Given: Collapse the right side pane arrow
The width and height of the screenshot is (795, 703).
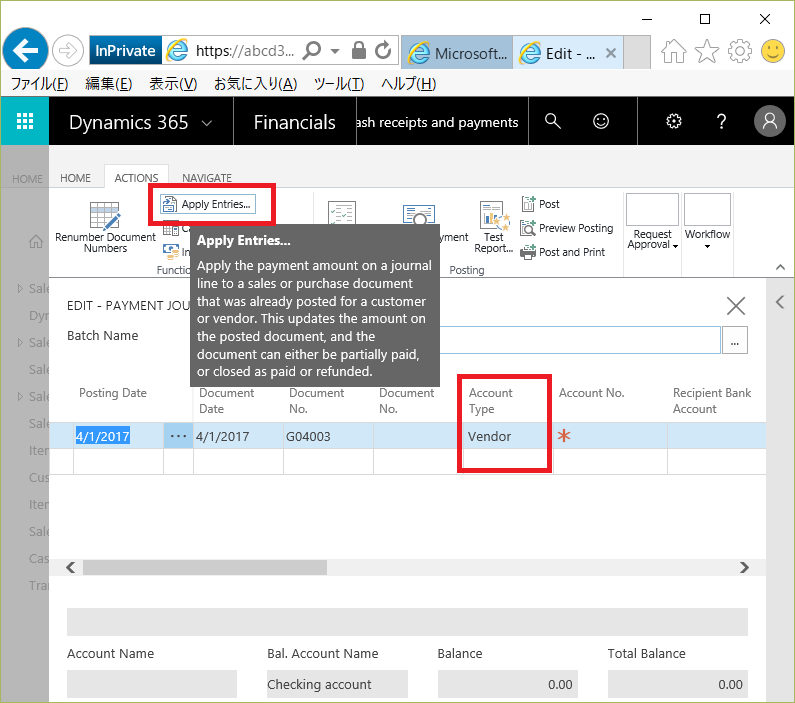Looking at the screenshot, I should [x=780, y=303].
